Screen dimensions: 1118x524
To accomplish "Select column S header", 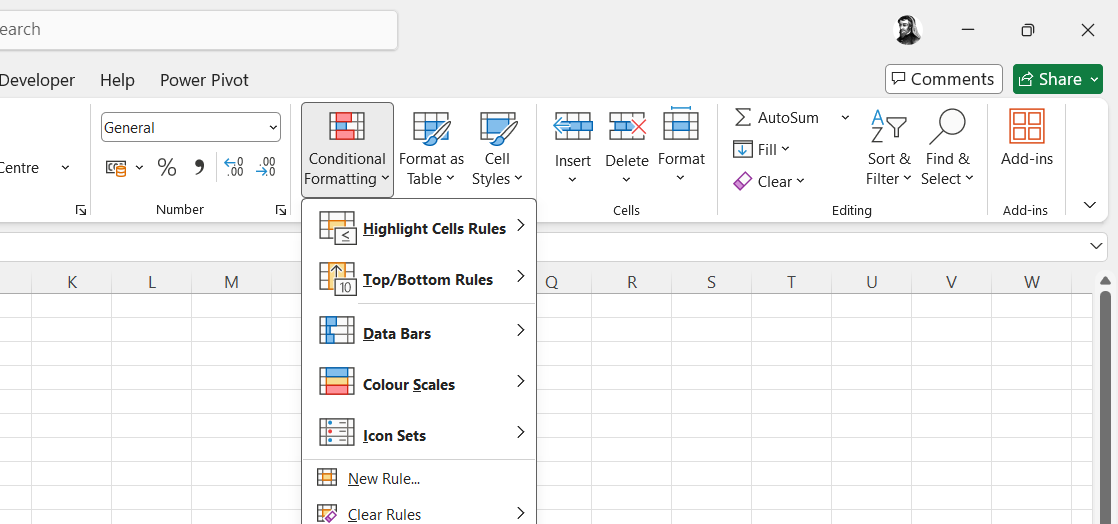I will coord(712,282).
